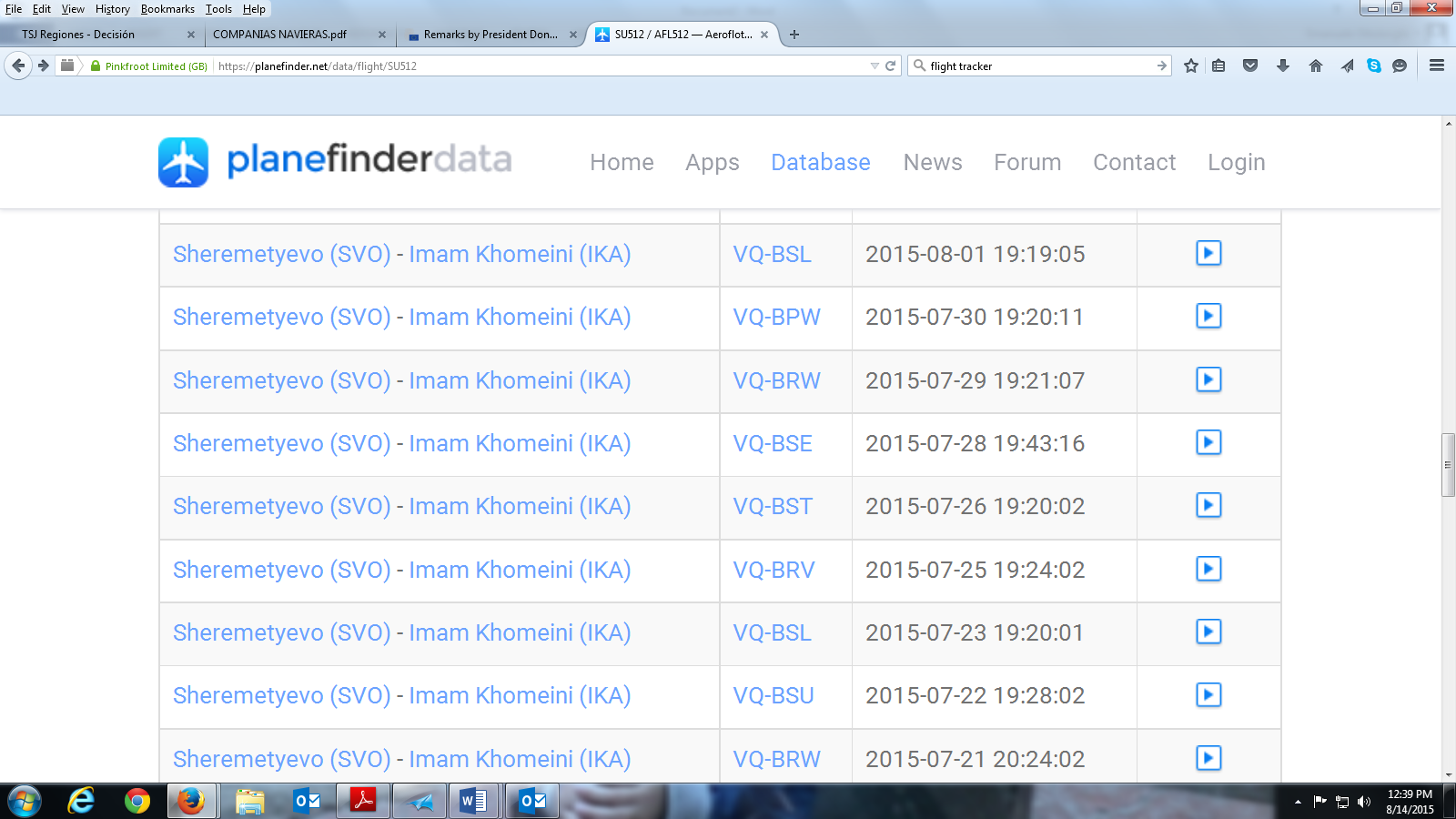Open the View menu

point(73,9)
